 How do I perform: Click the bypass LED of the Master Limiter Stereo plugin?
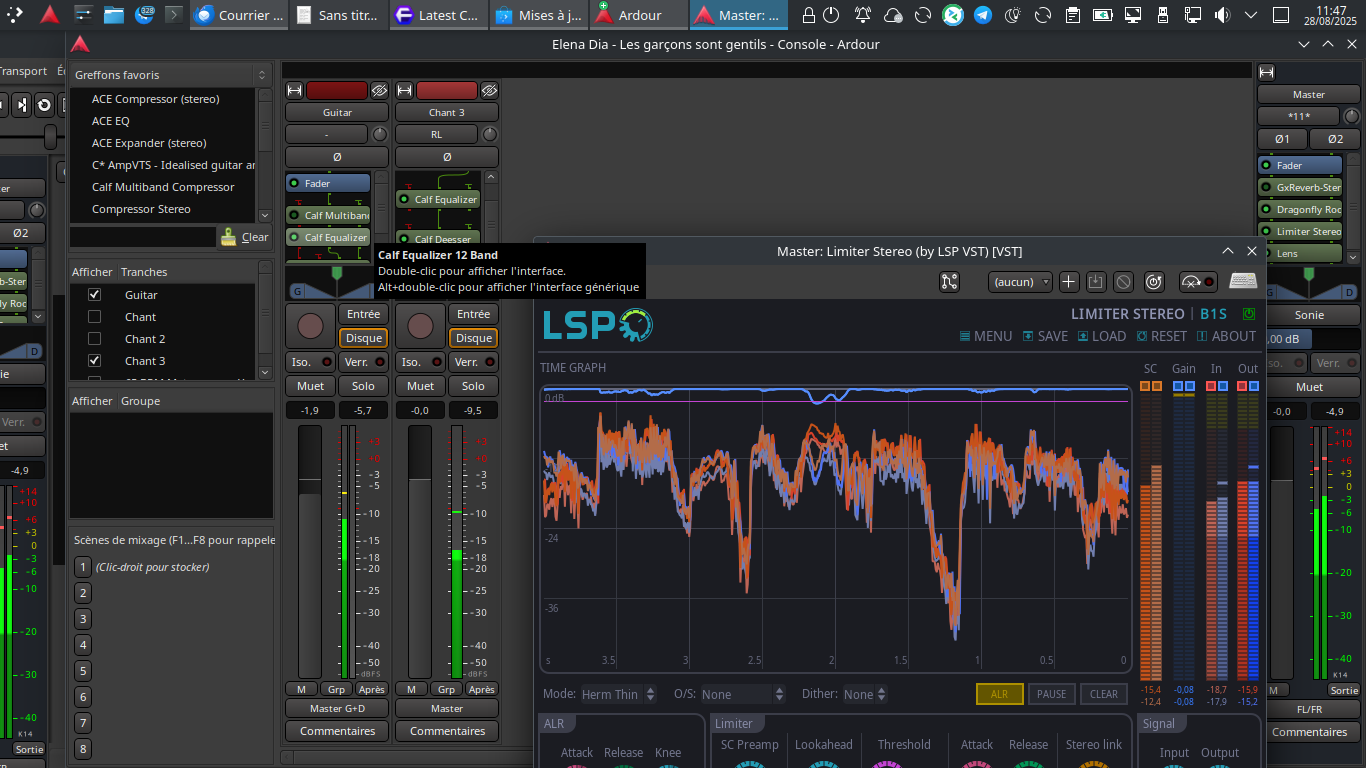click(1266, 232)
